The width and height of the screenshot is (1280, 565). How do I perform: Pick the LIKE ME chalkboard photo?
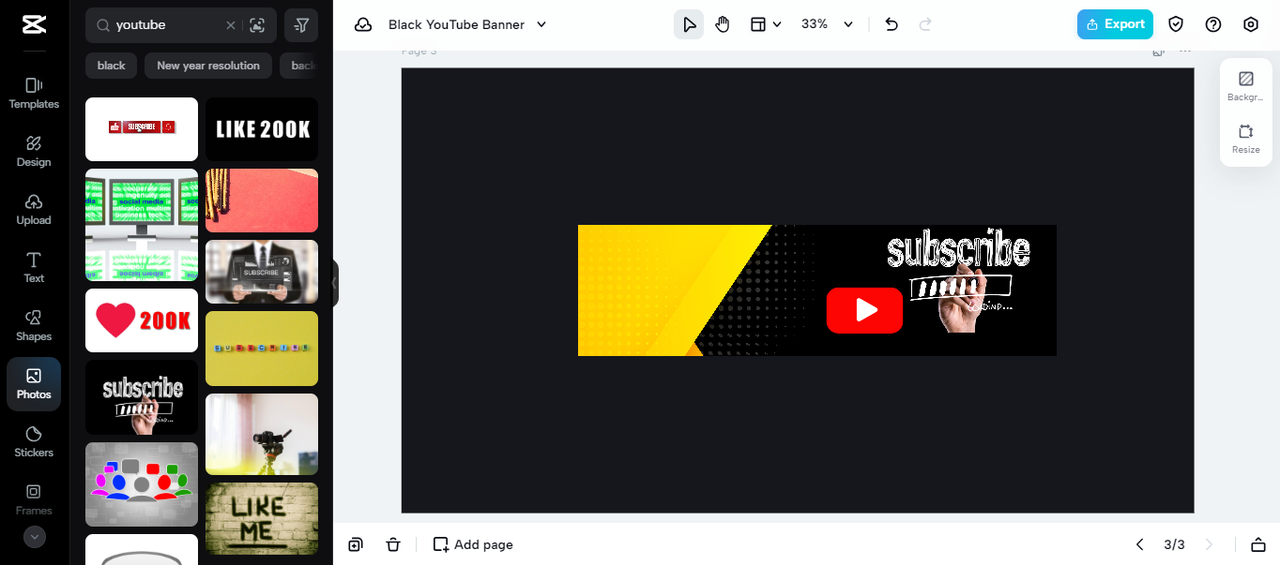click(262, 519)
